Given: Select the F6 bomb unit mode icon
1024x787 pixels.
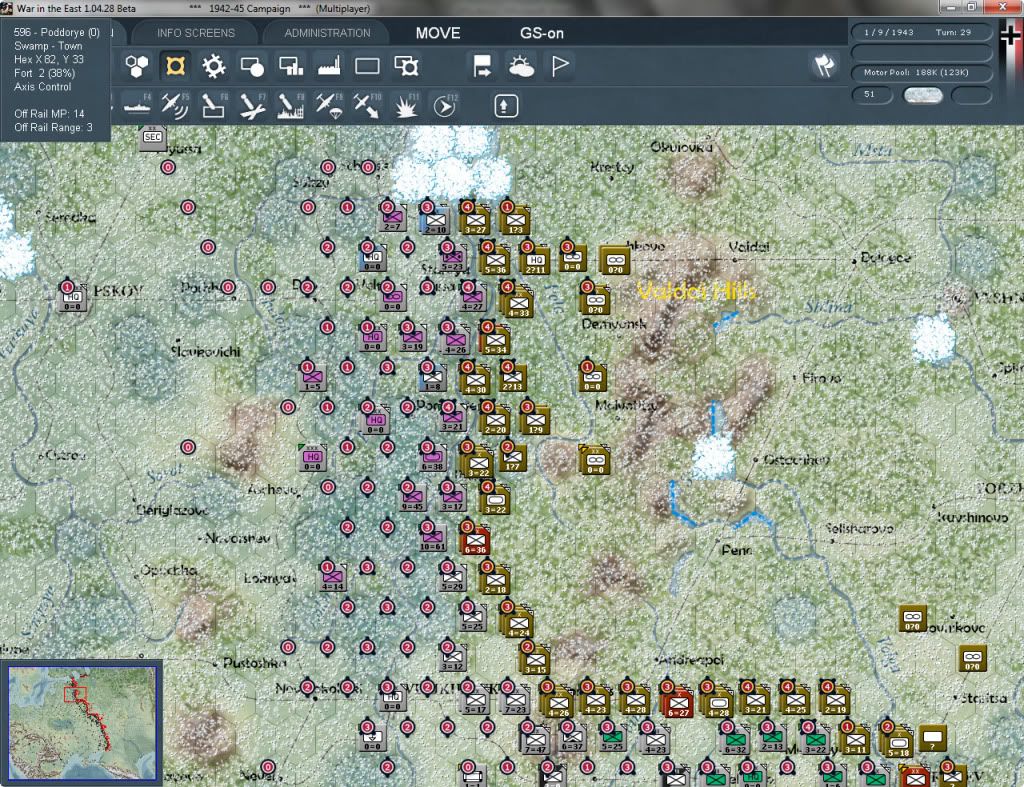Looking at the screenshot, I should click(x=214, y=106).
